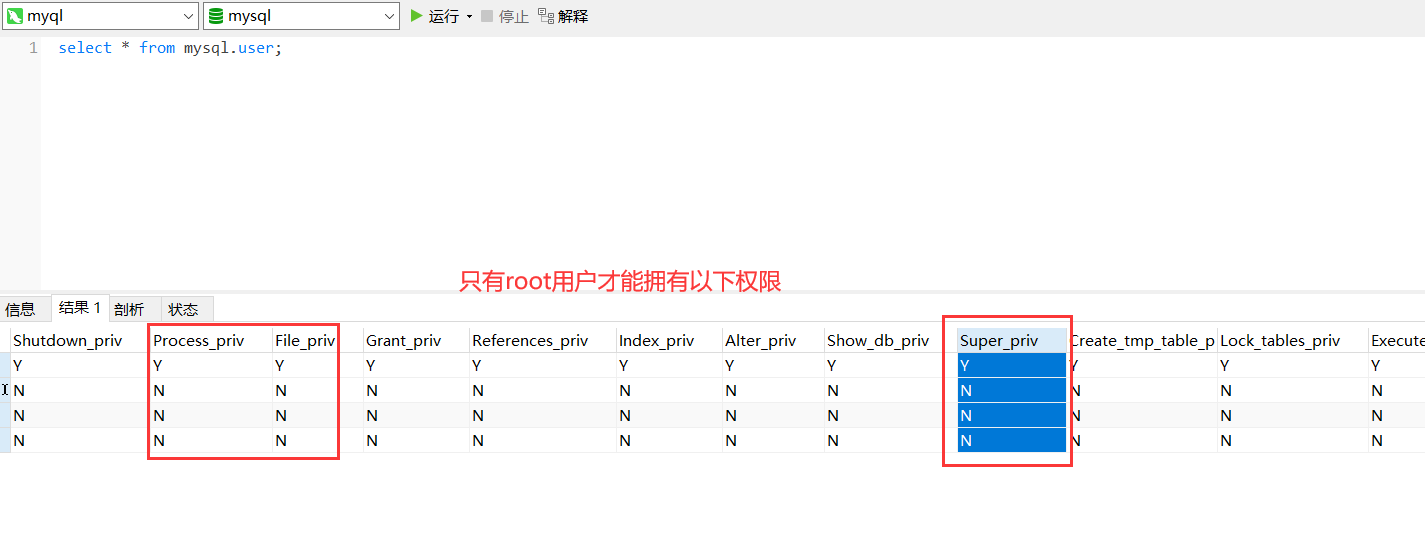The width and height of the screenshot is (1425, 555).
Task: Select the first row's selector marker
Action: [5, 366]
